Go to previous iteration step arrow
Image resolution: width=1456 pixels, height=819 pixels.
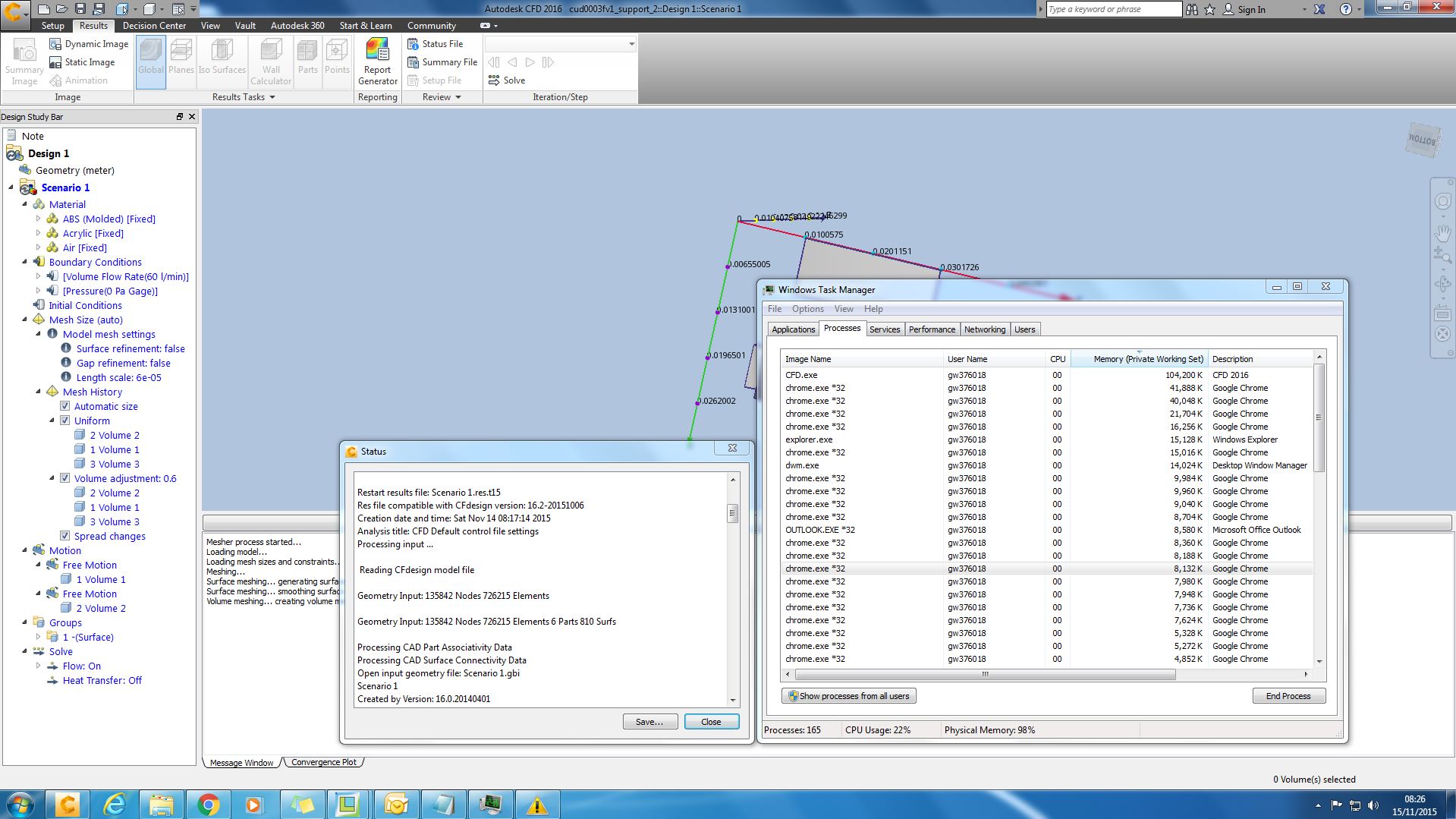[x=512, y=62]
